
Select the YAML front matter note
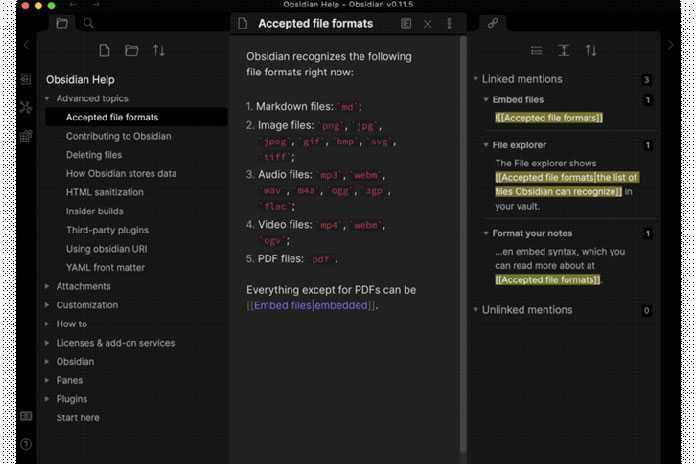coord(105,267)
